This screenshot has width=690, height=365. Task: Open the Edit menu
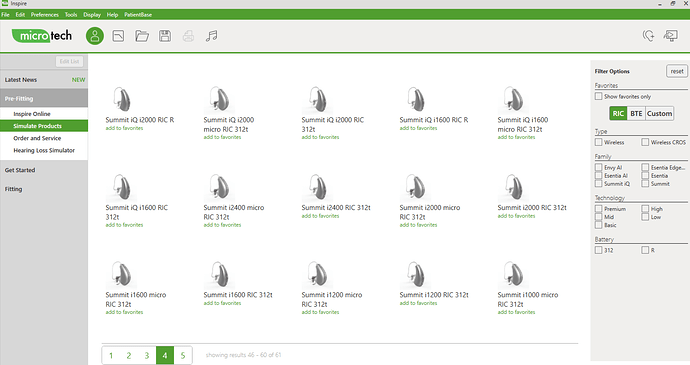(20, 15)
